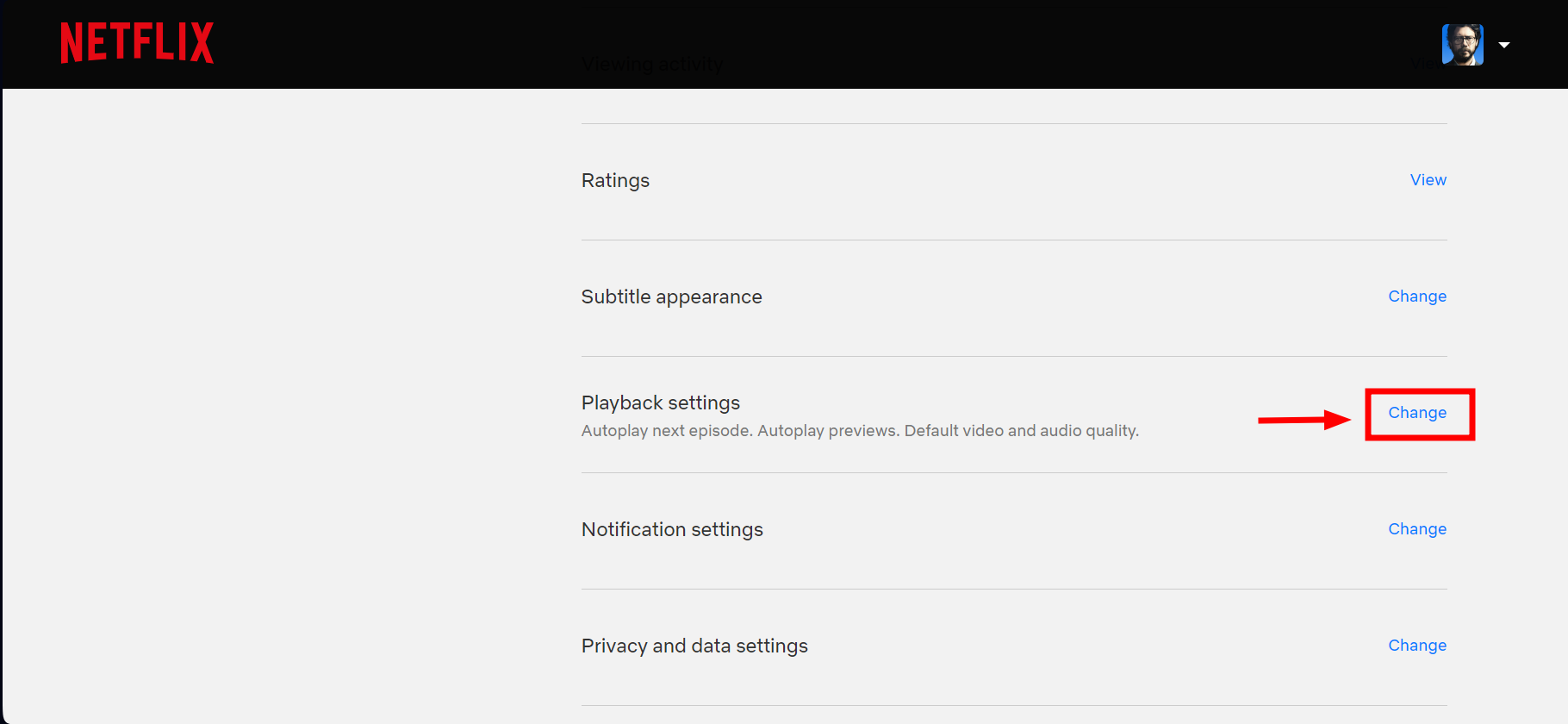Expand the profile menu caret arrow
This screenshot has width=1568, height=724.
pos(1504,45)
